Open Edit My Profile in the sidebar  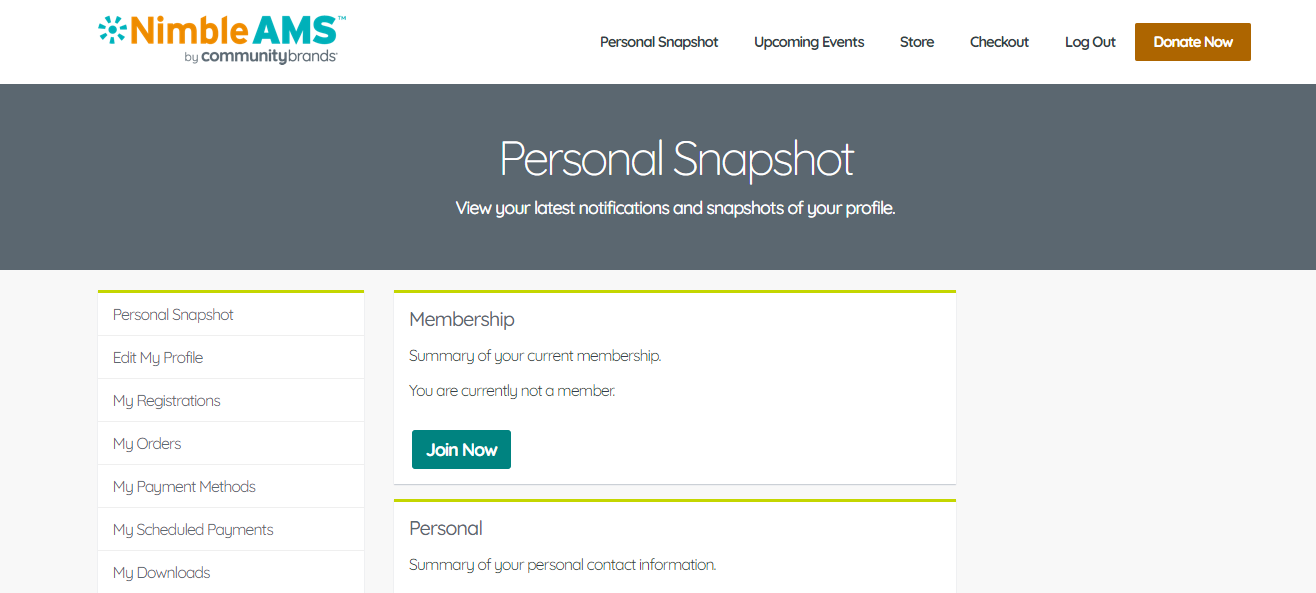pyautogui.click(x=158, y=358)
